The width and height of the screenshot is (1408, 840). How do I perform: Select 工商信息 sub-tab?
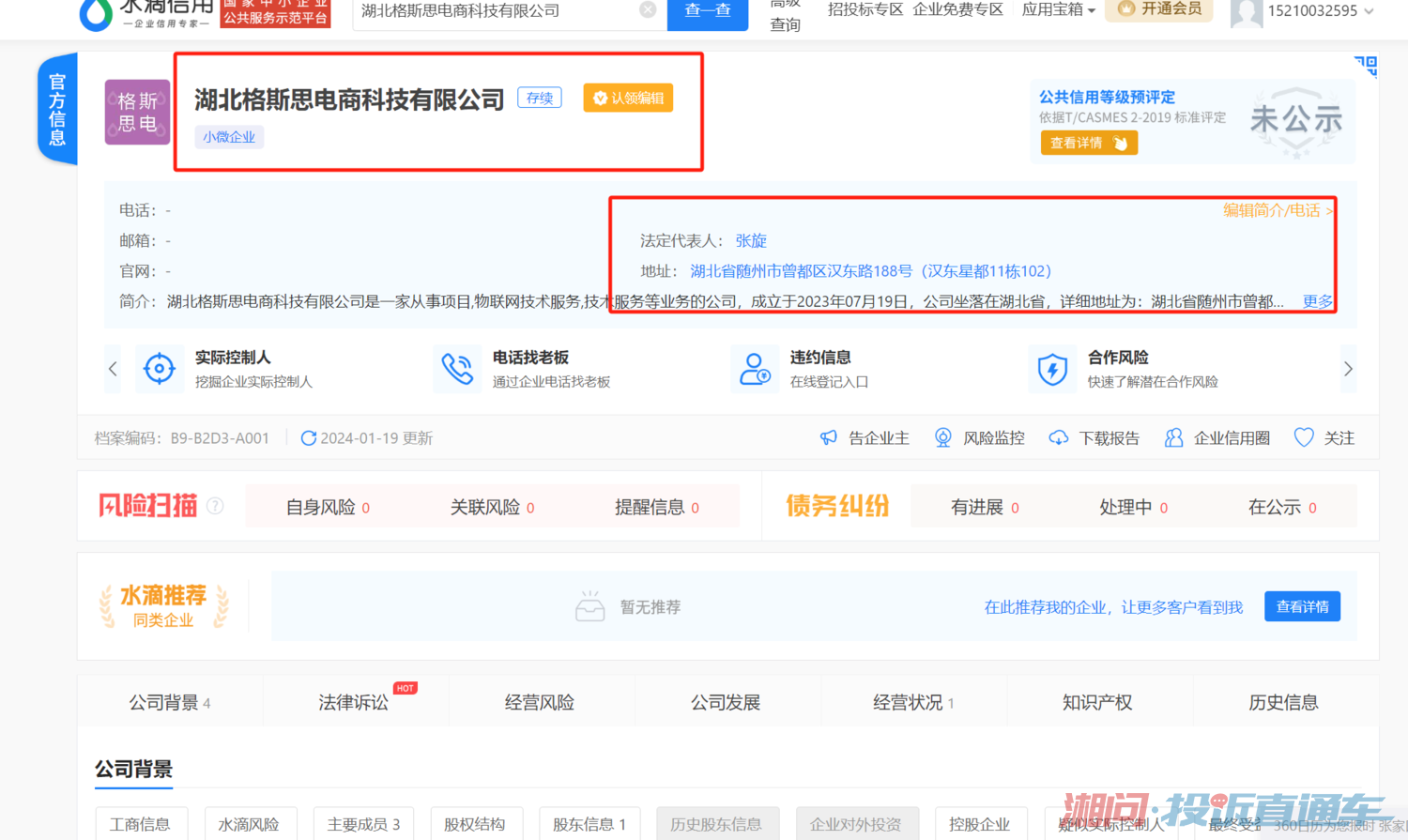[141, 824]
